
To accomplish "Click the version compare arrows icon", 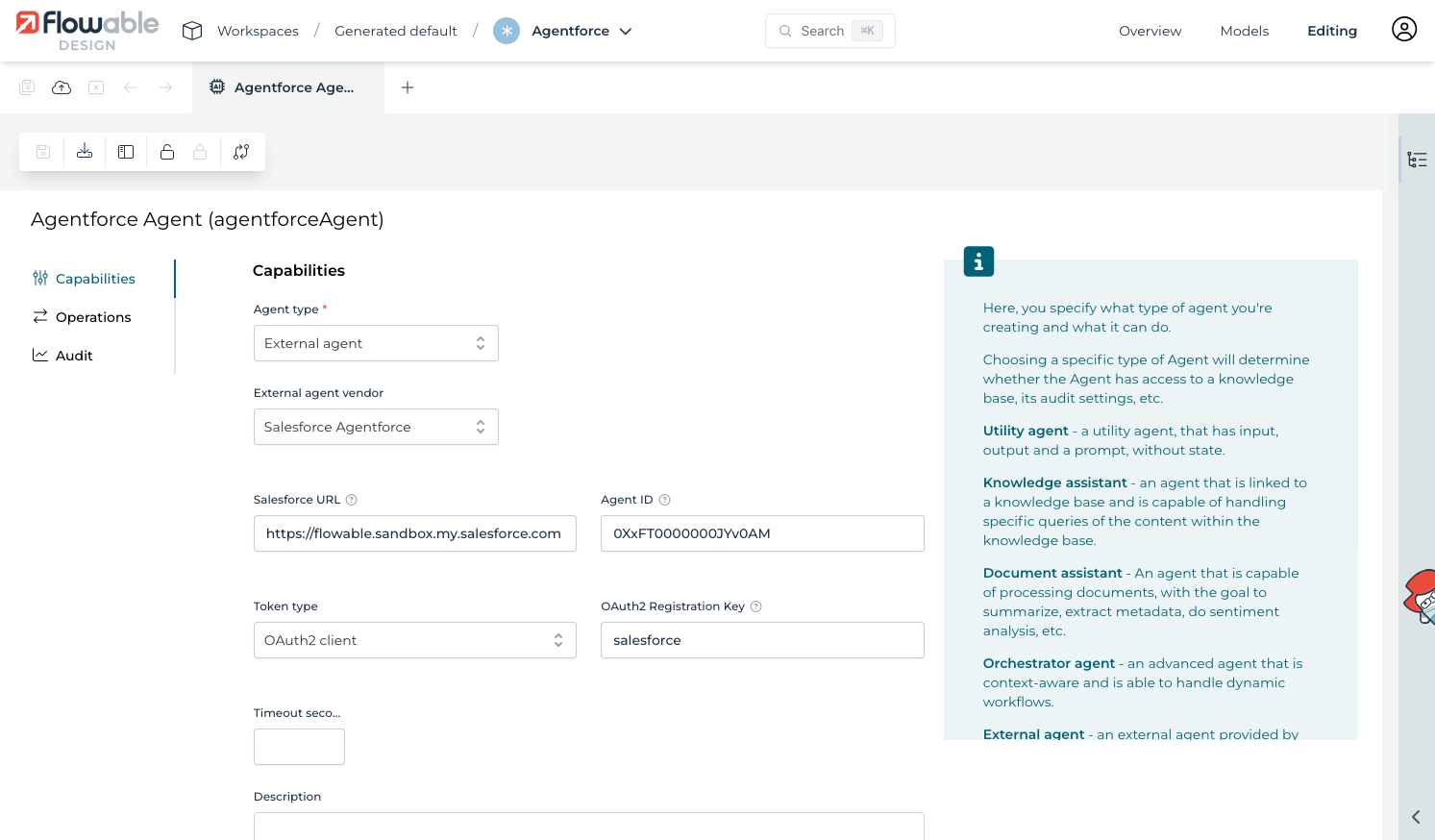I will (x=241, y=152).
